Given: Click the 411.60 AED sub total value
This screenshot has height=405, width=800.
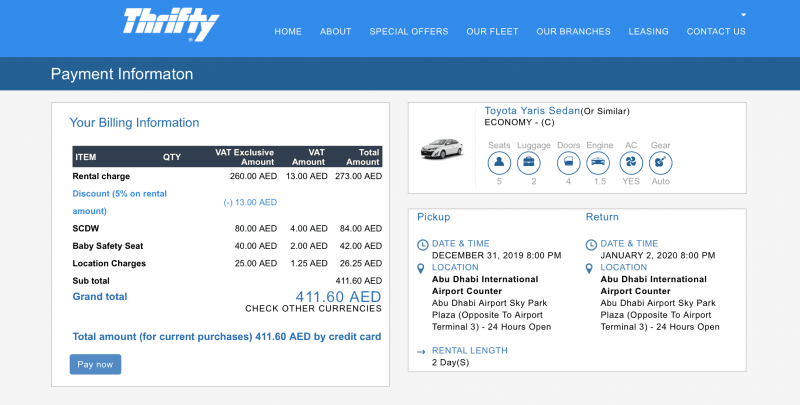Looking at the screenshot, I should click(359, 281).
